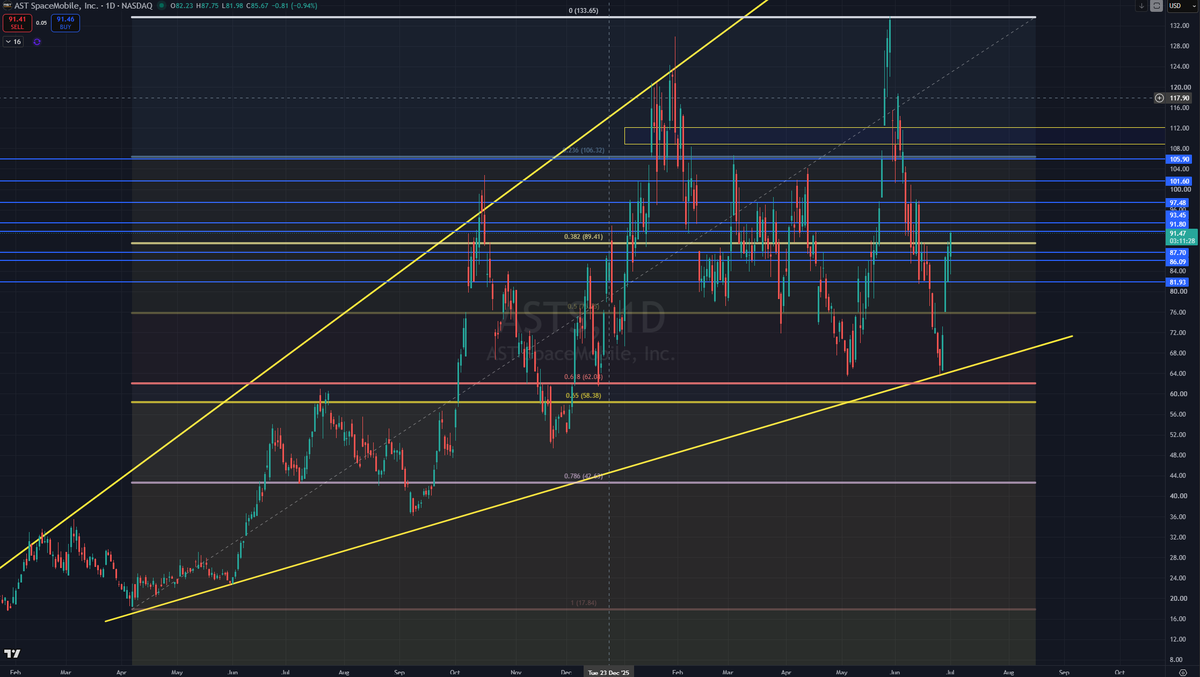
Task: Click the 91.46 BUY button
Action: click(68, 23)
